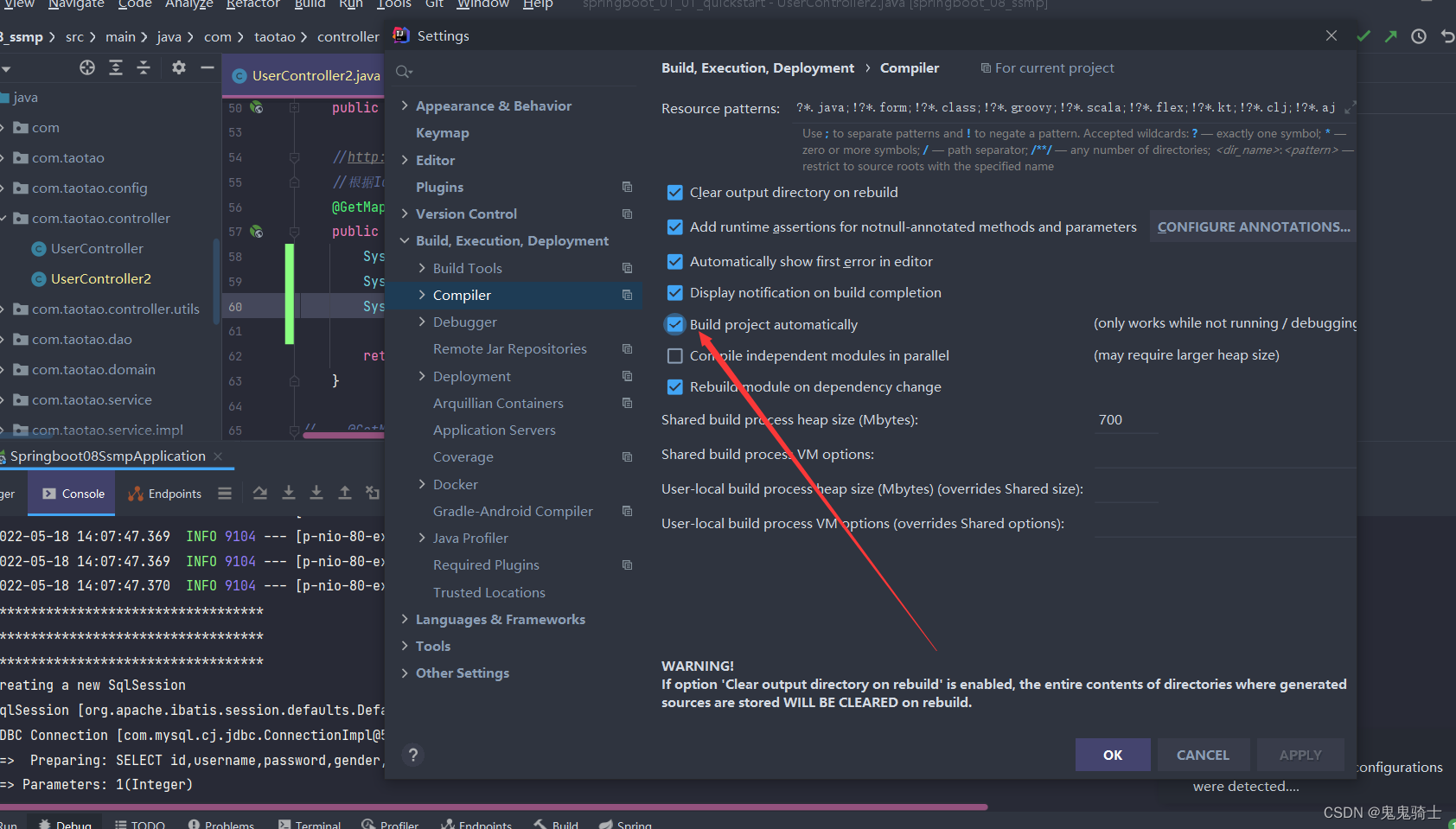This screenshot has width=1456, height=829.
Task: Click the help question mark button
Action: (413, 755)
